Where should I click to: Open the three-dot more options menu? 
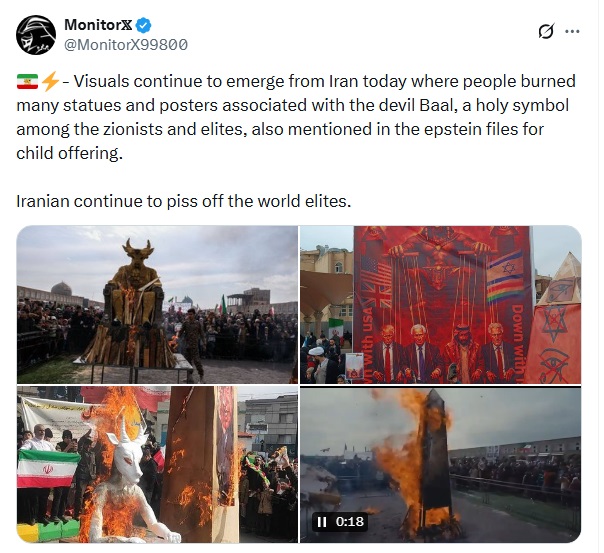coord(572,32)
